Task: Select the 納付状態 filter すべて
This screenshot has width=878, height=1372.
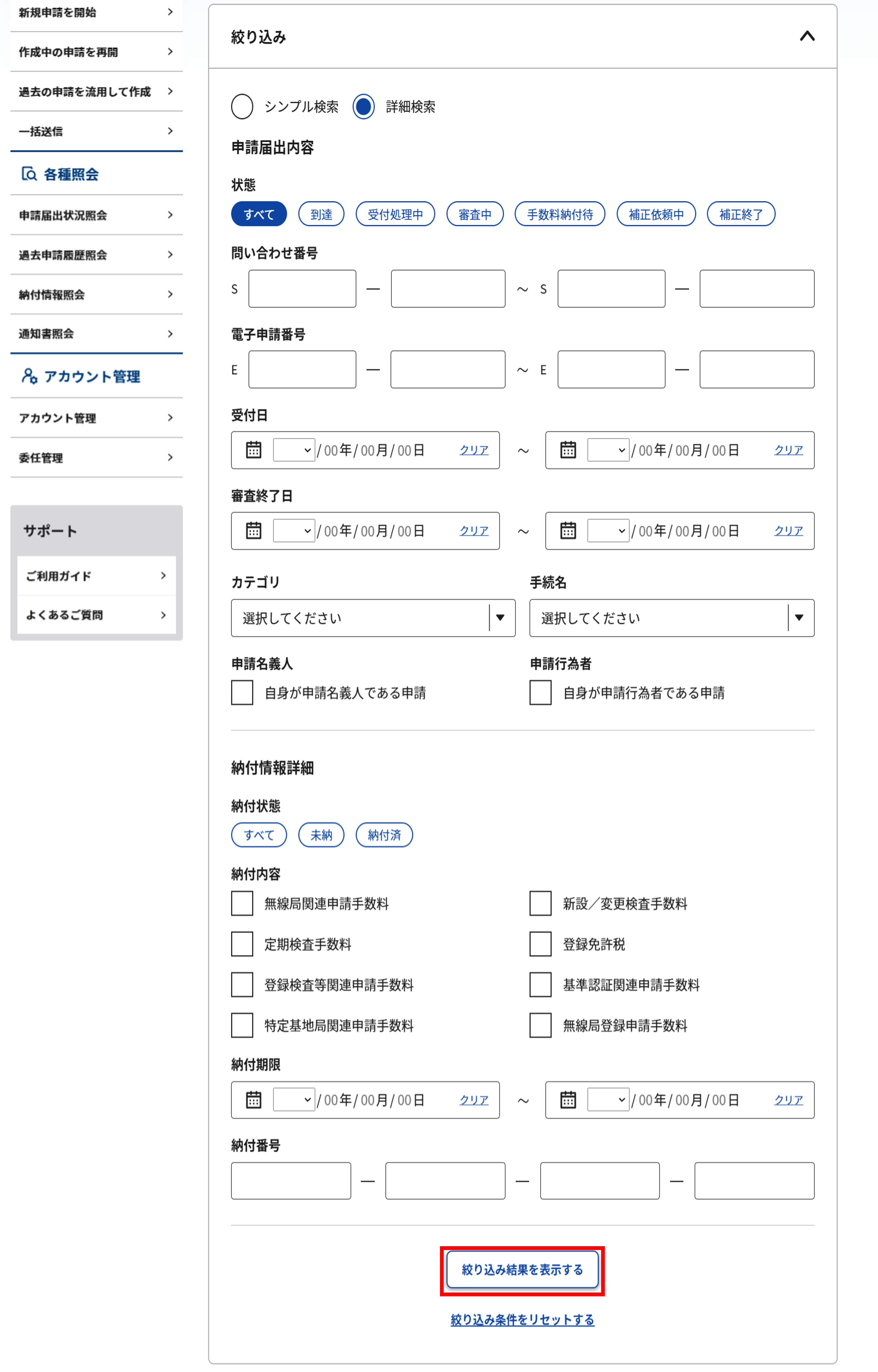Action: pos(259,835)
